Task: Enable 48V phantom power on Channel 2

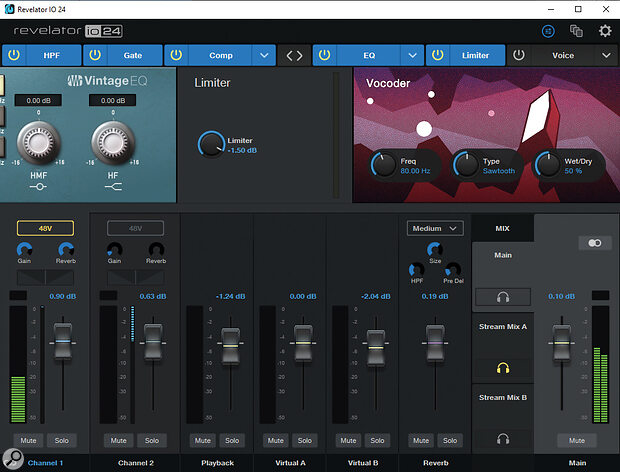Action: (135, 228)
